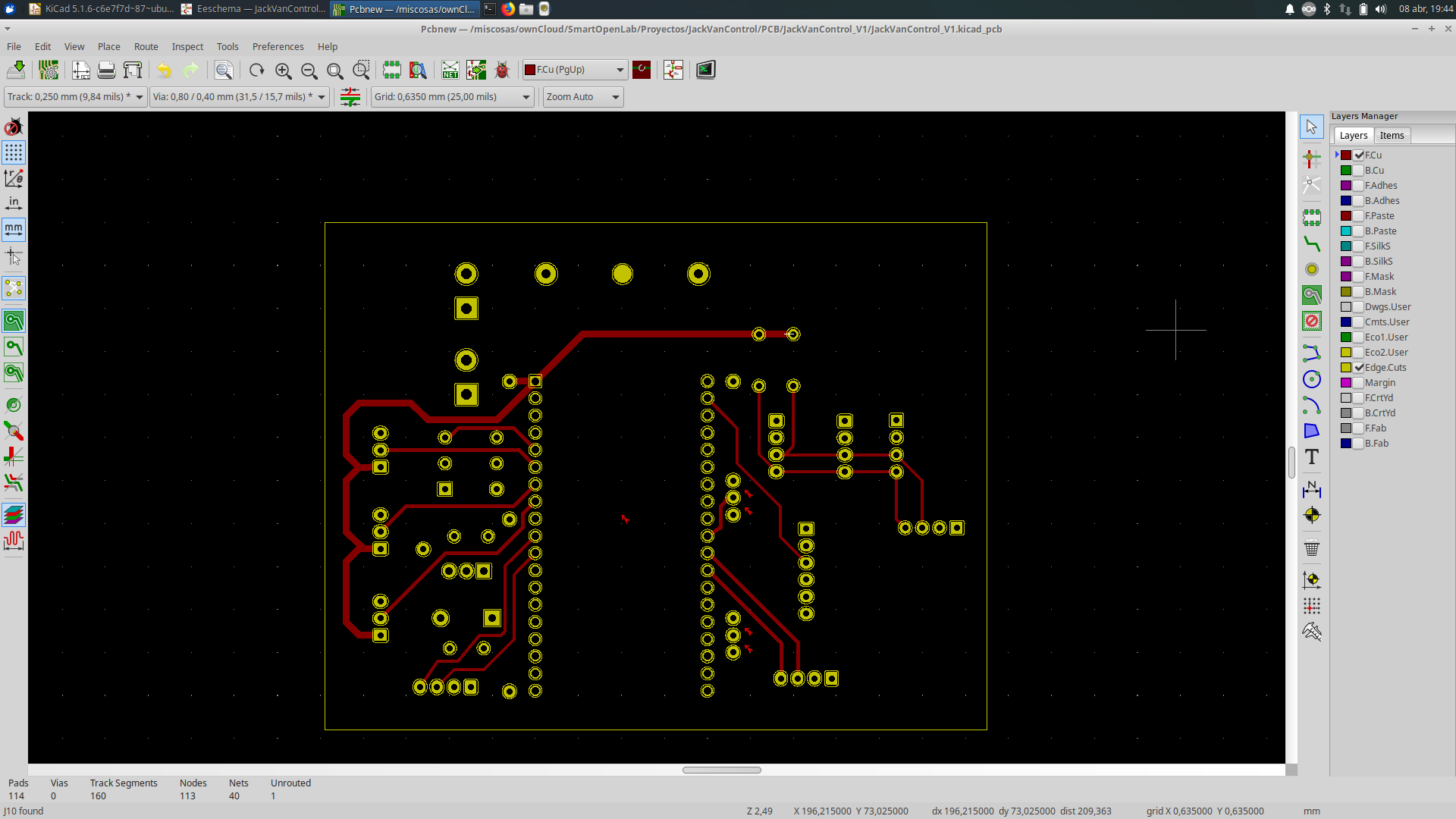The width and height of the screenshot is (1456, 819).
Task: Click the B.Mask layer color swatch
Action: pyautogui.click(x=1346, y=292)
